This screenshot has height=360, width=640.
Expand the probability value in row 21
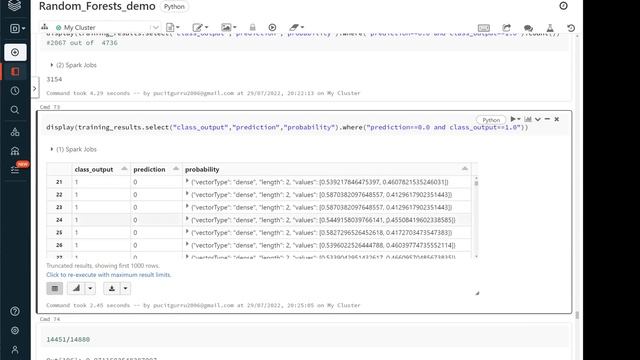click(187, 181)
